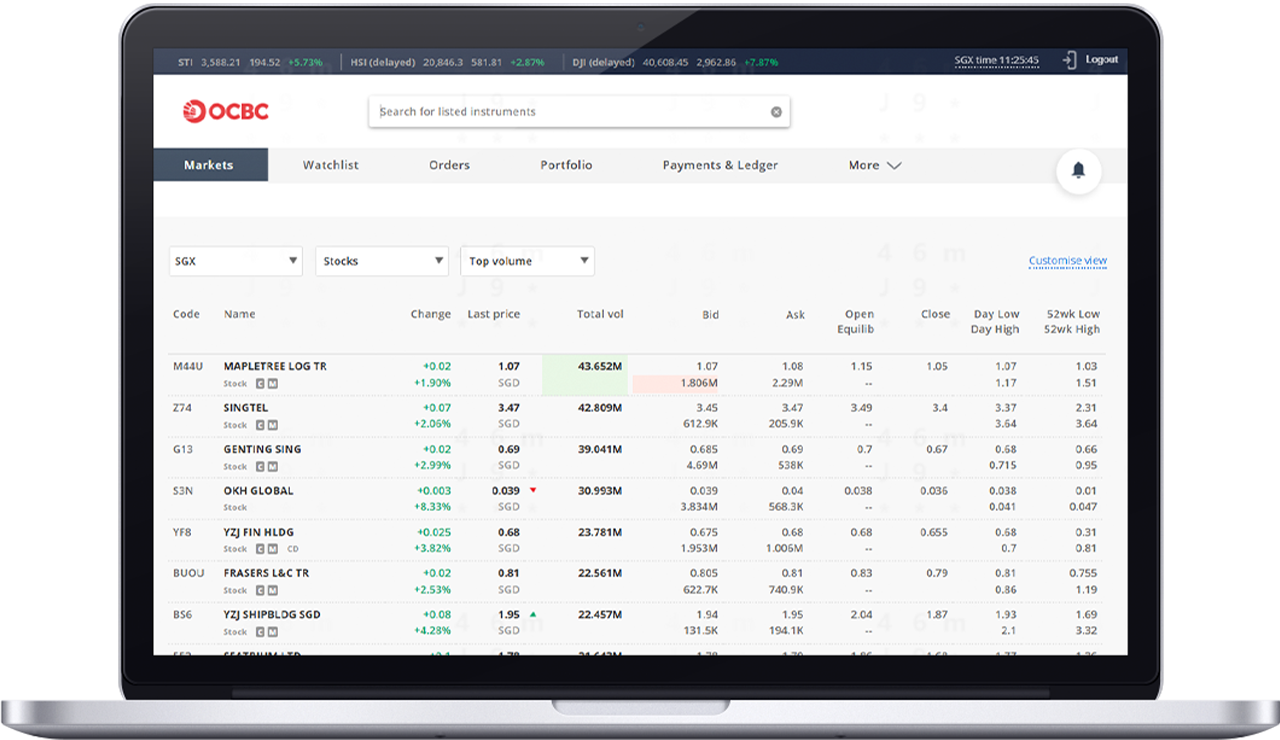Image resolution: width=1280 pixels, height=740 pixels.
Task: Open the notifications bell
Action: (1078, 171)
